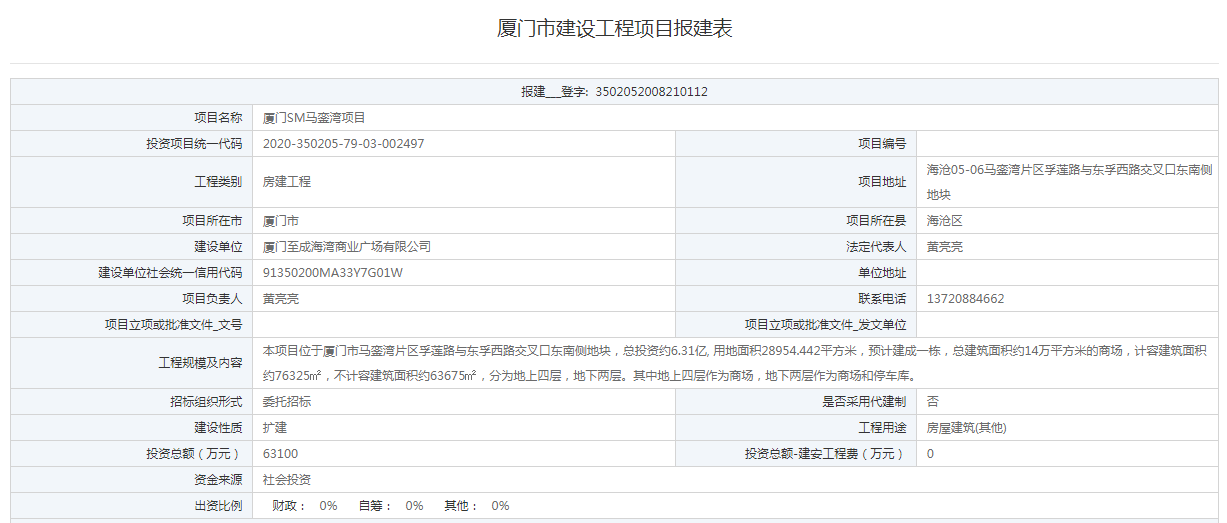Select the 扩建 value
This screenshot has height=523, width=1227.
pos(275,428)
